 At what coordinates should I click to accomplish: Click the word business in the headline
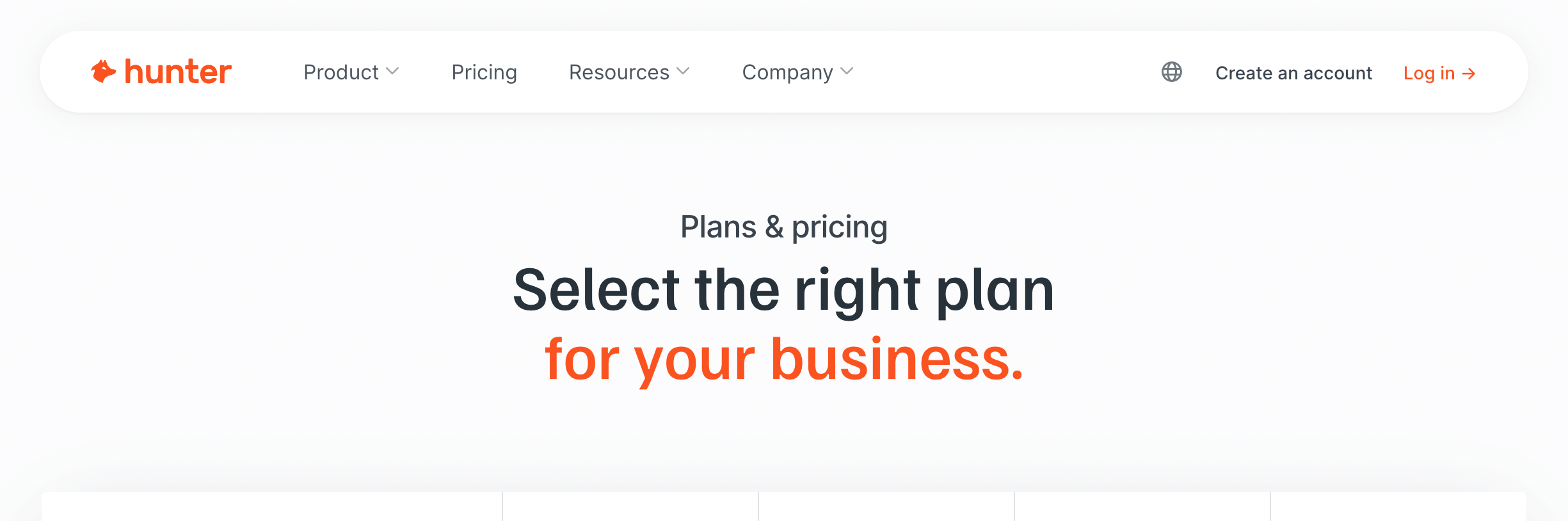[x=896, y=359]
